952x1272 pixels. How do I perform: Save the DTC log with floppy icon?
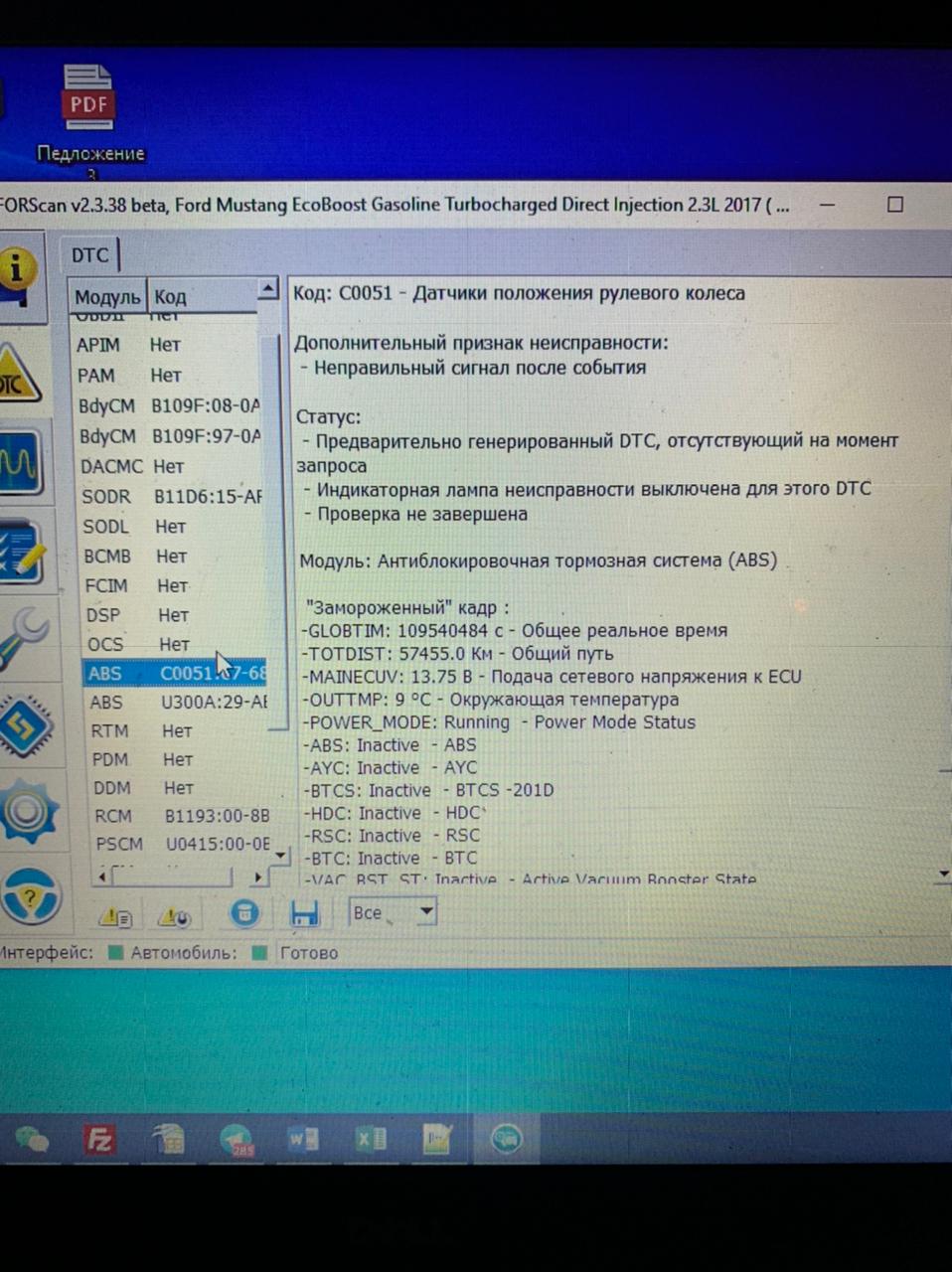tap(303, 914)
